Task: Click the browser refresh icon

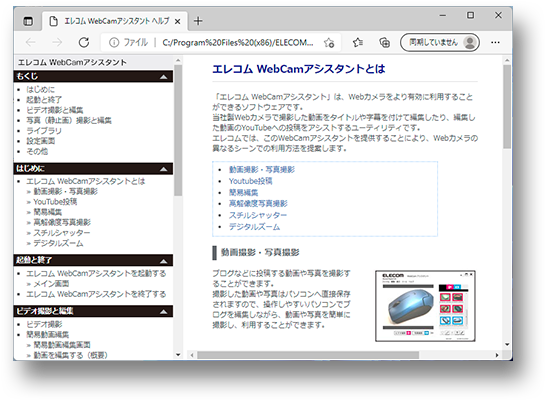Action: click(x=84, y=43)
